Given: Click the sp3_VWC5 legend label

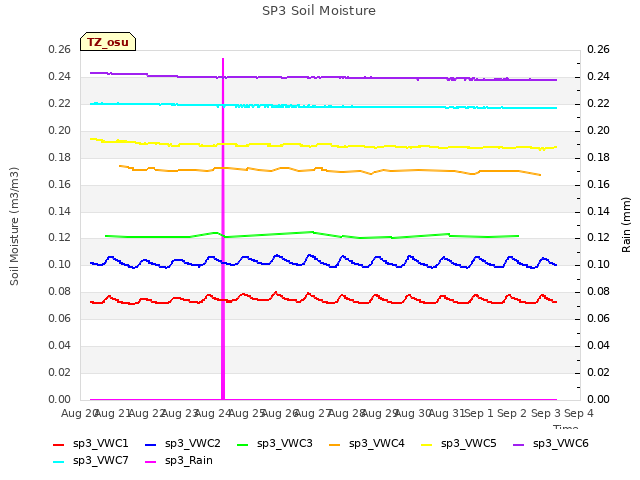Looking at the screenshot, I should tap(469, 444).
